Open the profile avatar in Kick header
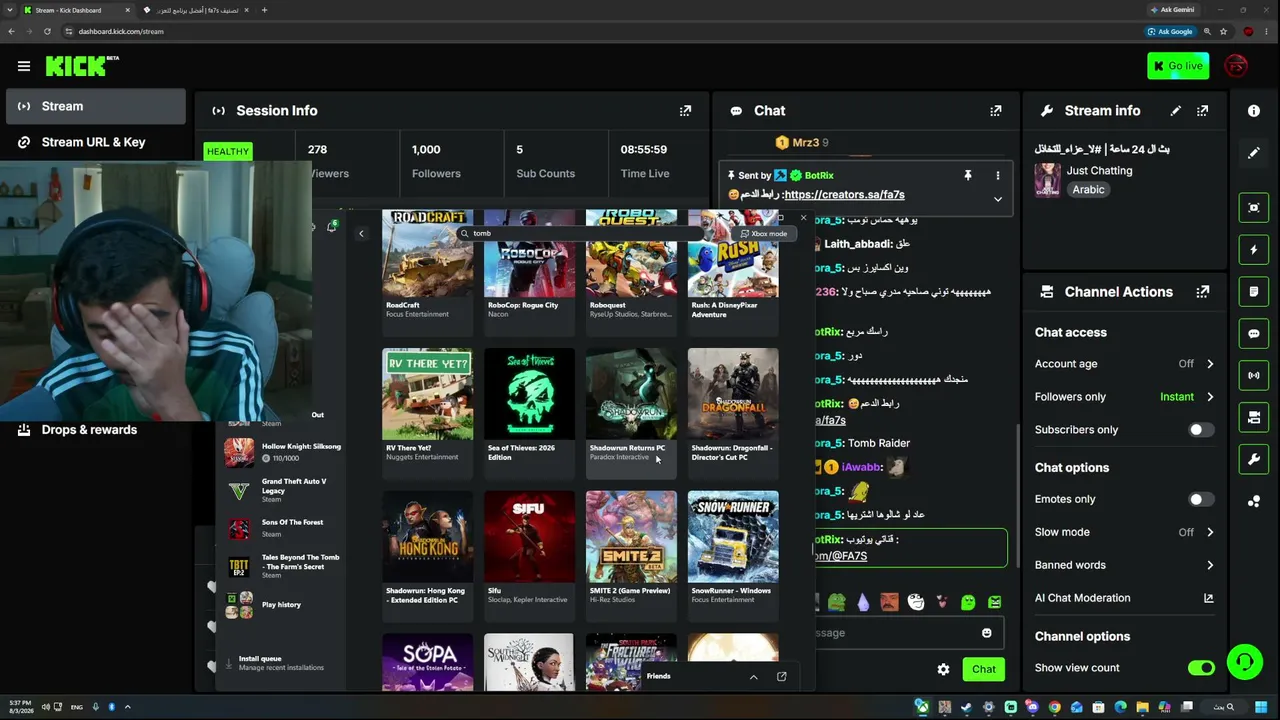Screen dimensions: 1280x720 coord(1237,66)
